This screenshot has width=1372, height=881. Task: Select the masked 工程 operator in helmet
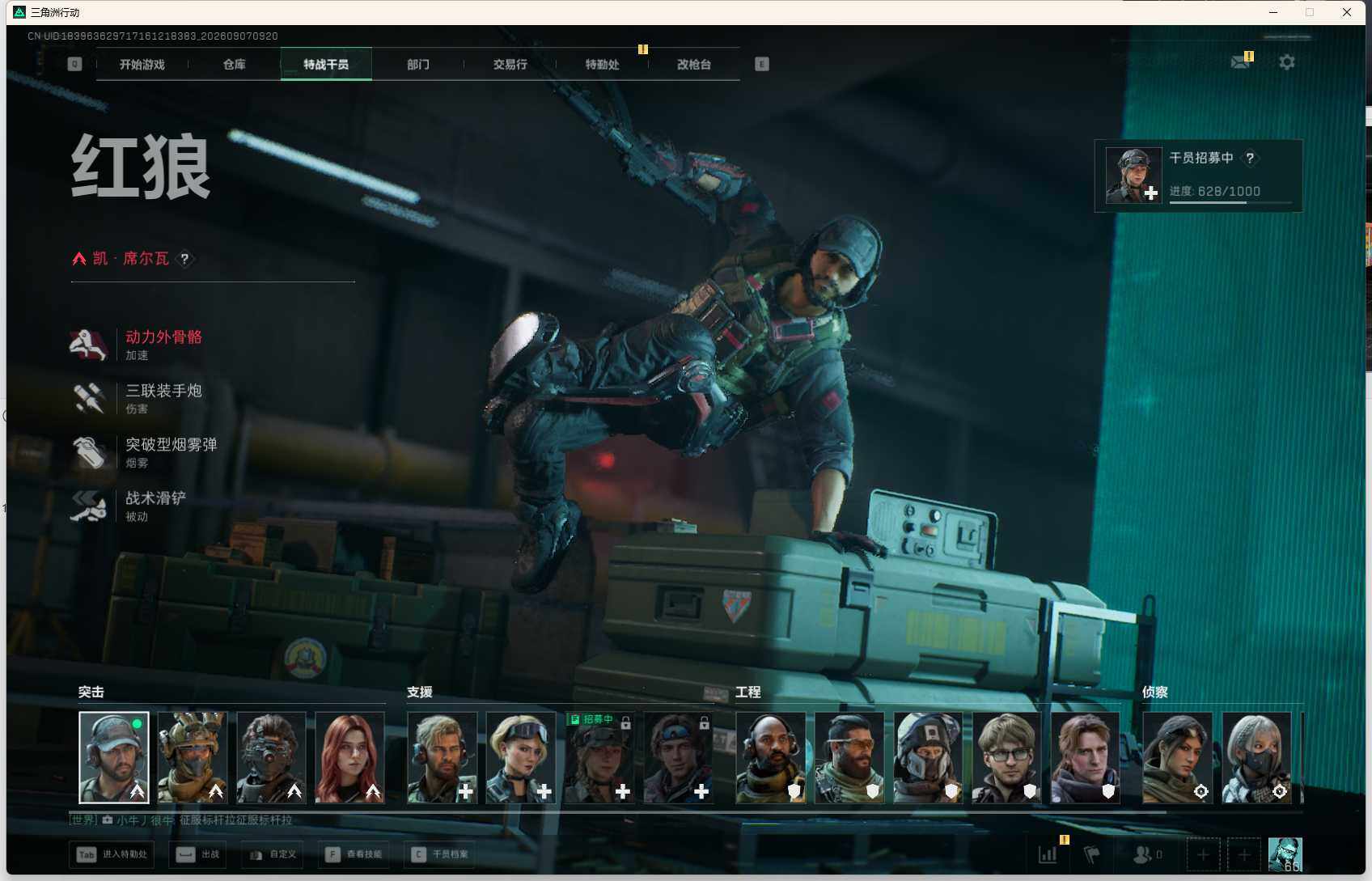tap(928, 757)
